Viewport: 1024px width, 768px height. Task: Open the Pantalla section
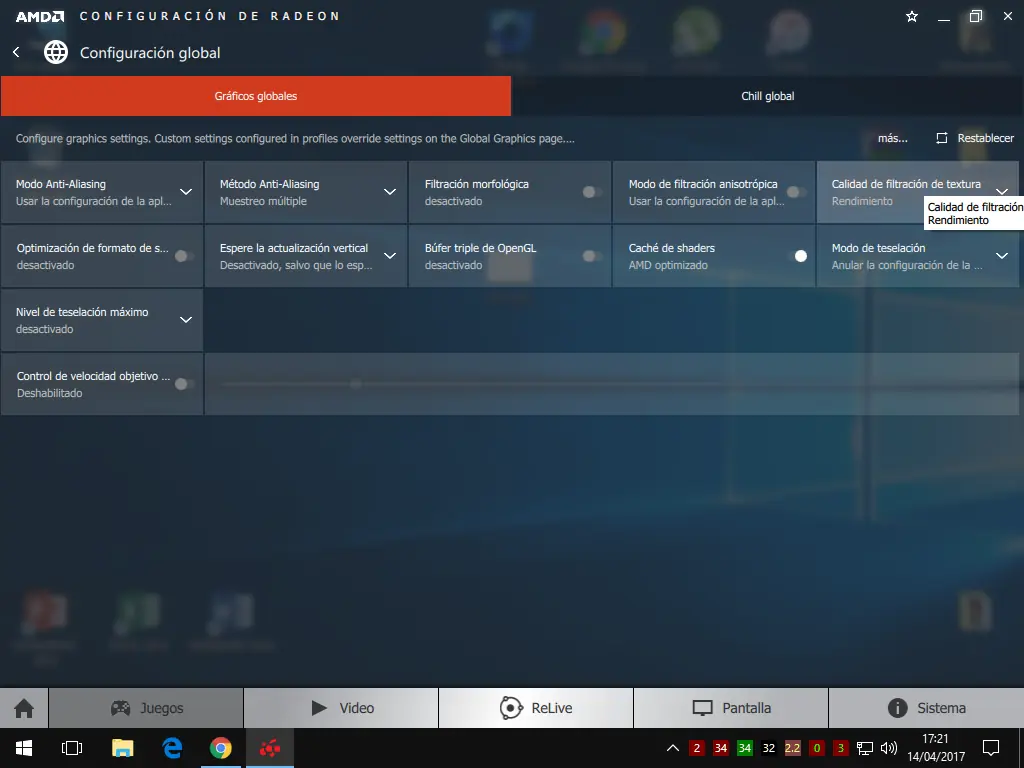pyautogui.click(x=731, y=708)
